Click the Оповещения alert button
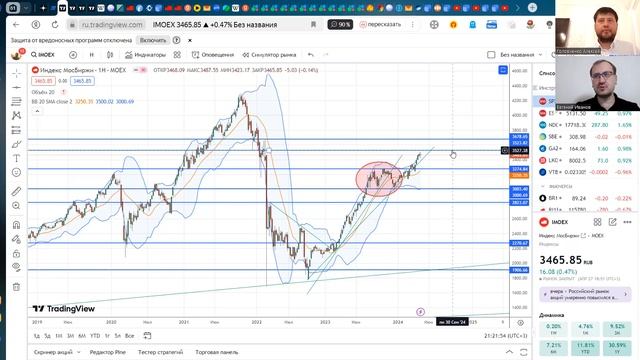Screen dimensions: 640x360 (213, 55)
